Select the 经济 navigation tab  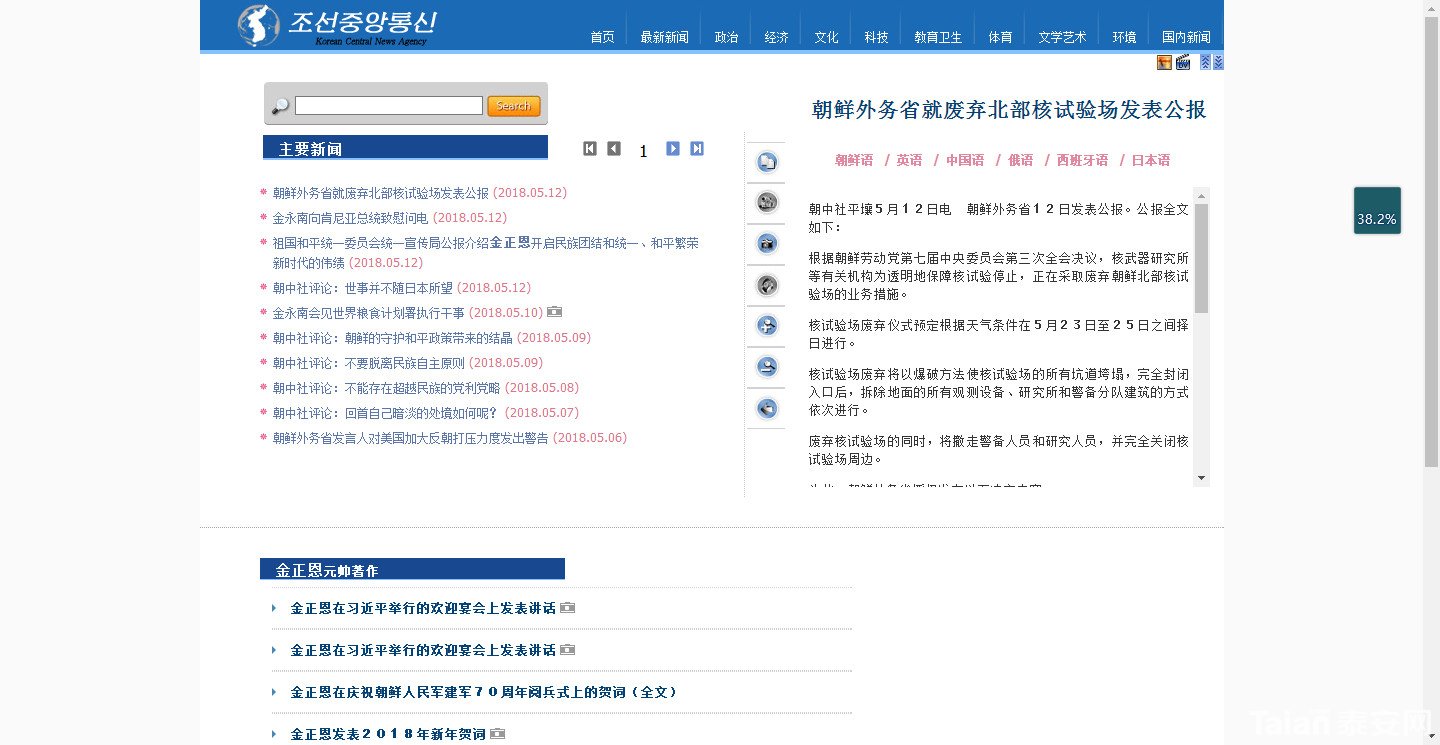[x=776, y=37]
